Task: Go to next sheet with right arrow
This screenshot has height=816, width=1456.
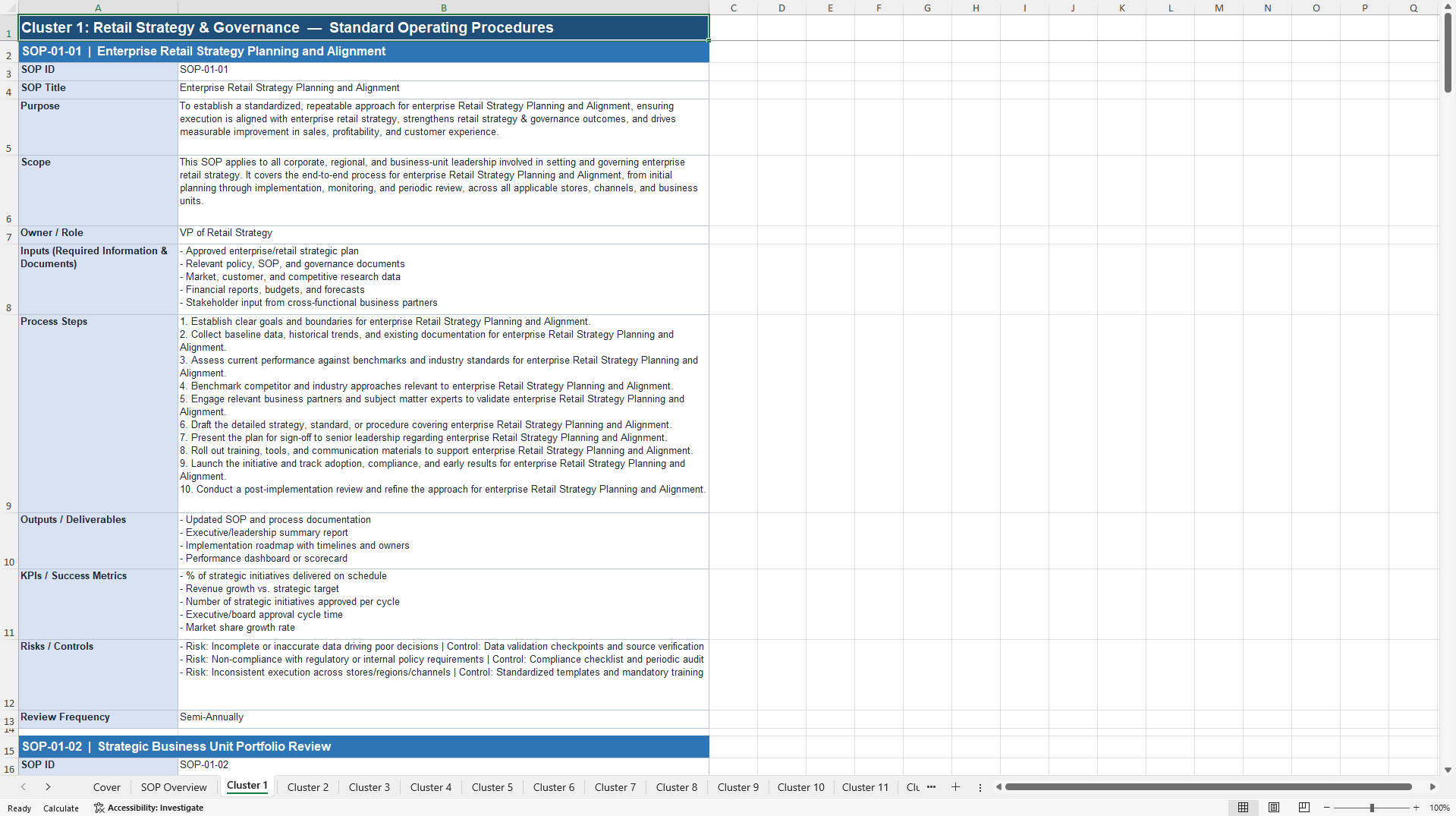Action: tap(48, 787)
